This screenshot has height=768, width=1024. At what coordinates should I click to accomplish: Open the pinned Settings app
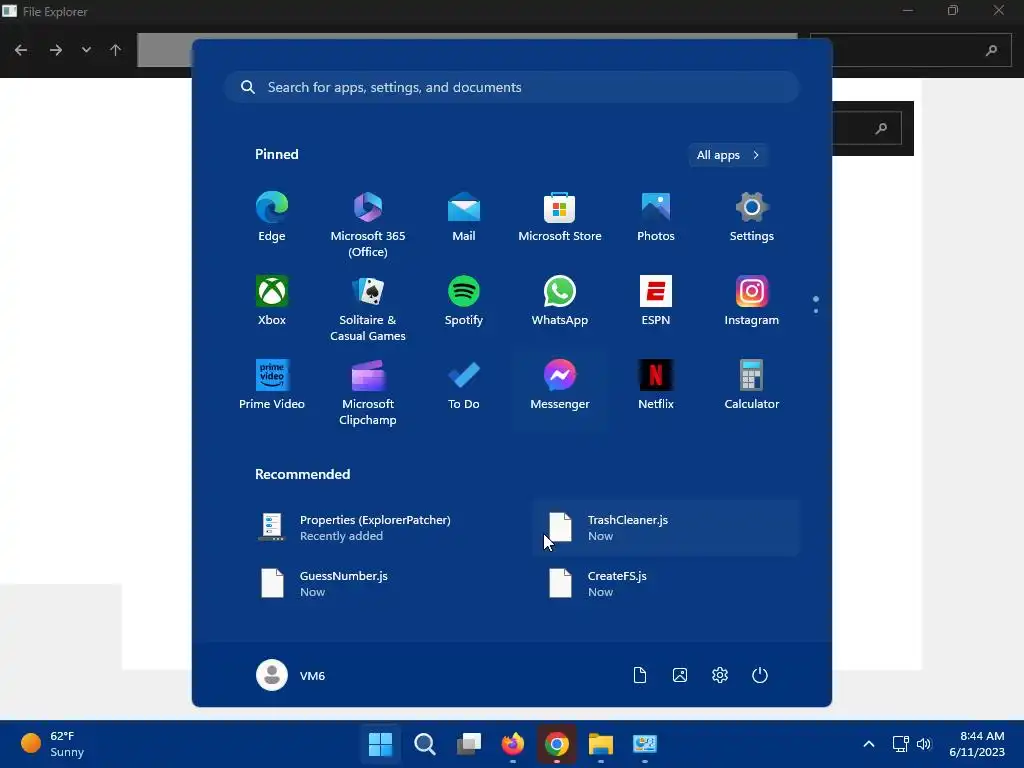coord(752,217)
